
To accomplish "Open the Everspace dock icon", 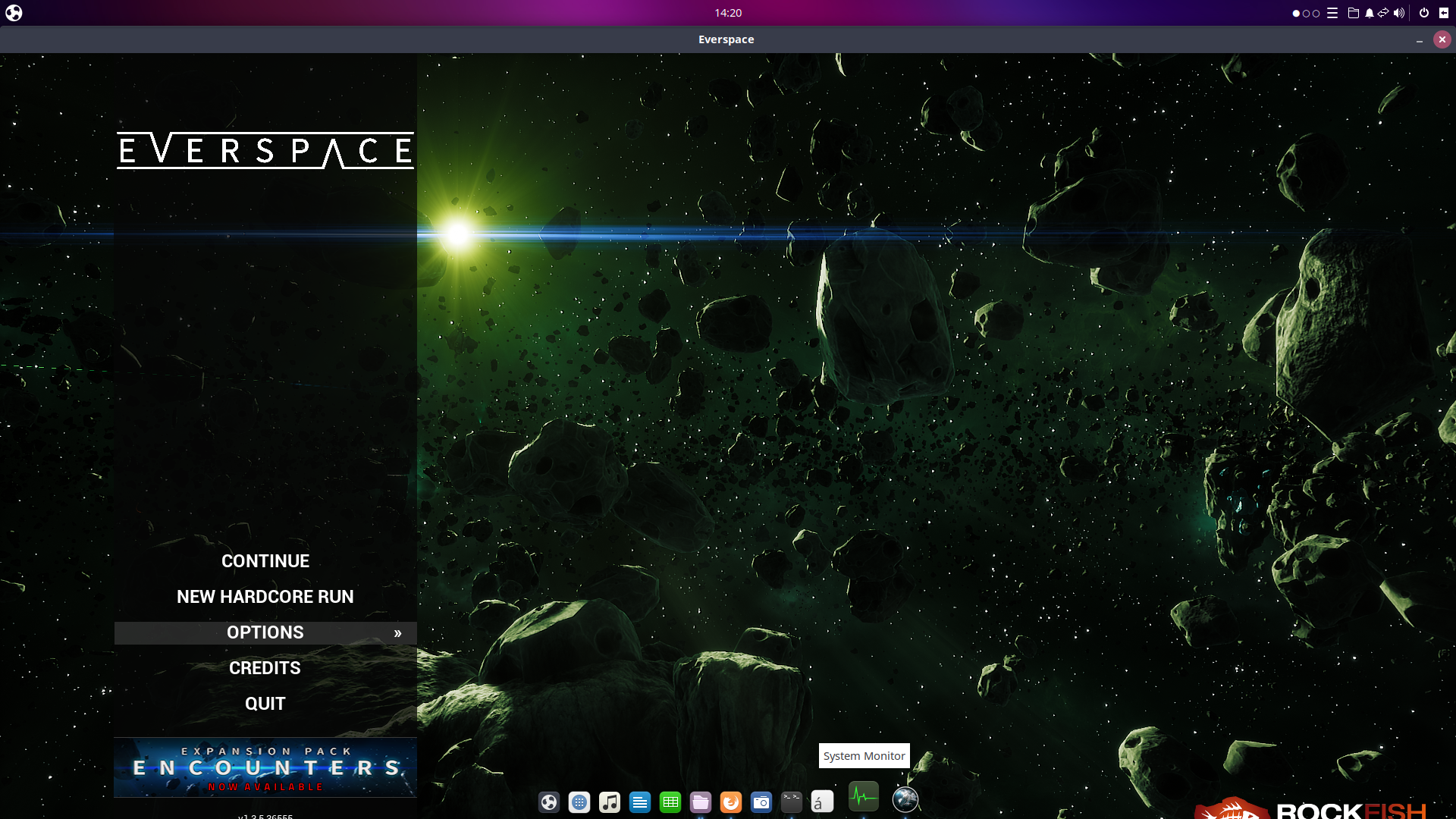I will pyautogui.click(x=905, y=799).
